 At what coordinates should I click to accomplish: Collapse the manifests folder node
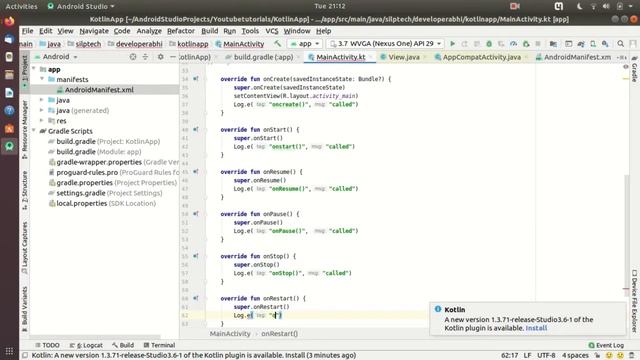tap(42, 79)
